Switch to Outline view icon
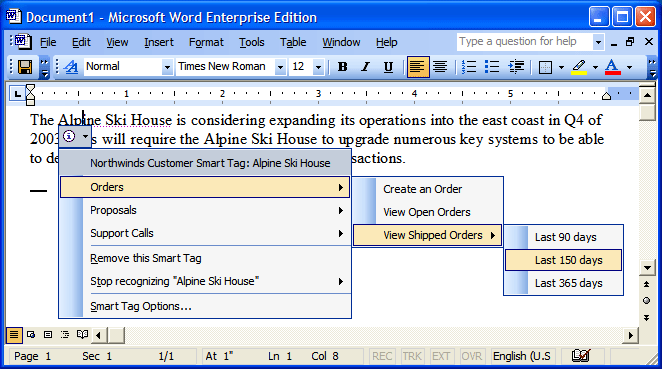Screen dimensions: 662x369 click(x=65, y=335)
